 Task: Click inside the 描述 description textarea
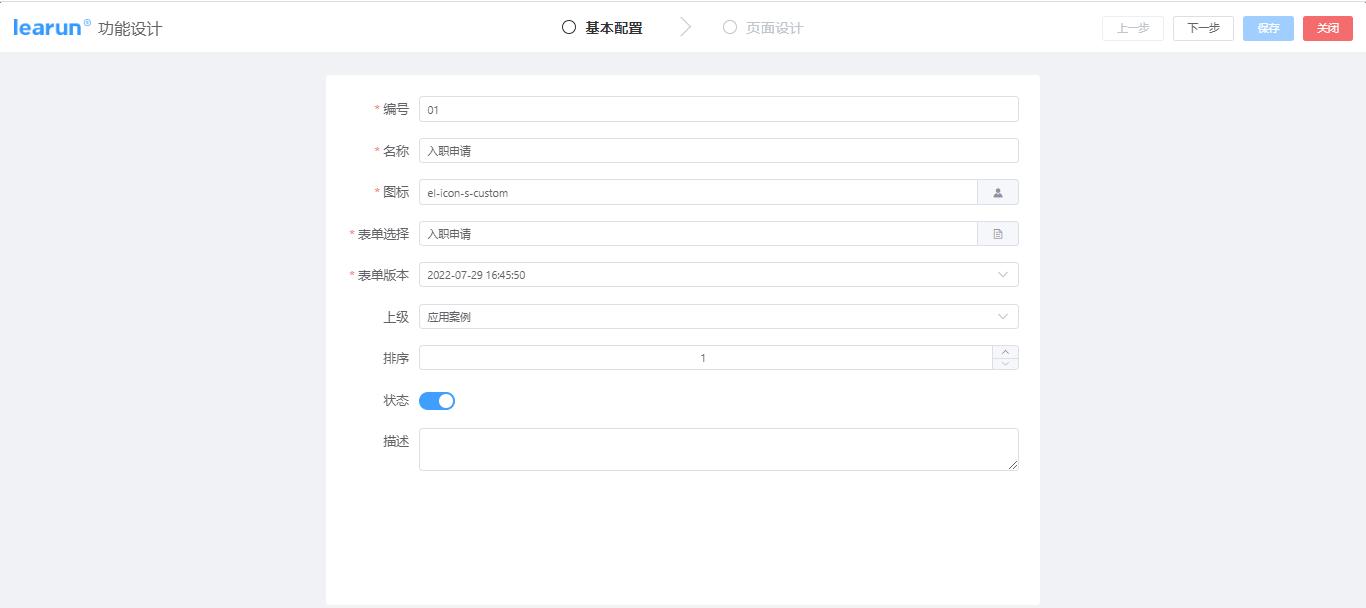coord(717,447)
